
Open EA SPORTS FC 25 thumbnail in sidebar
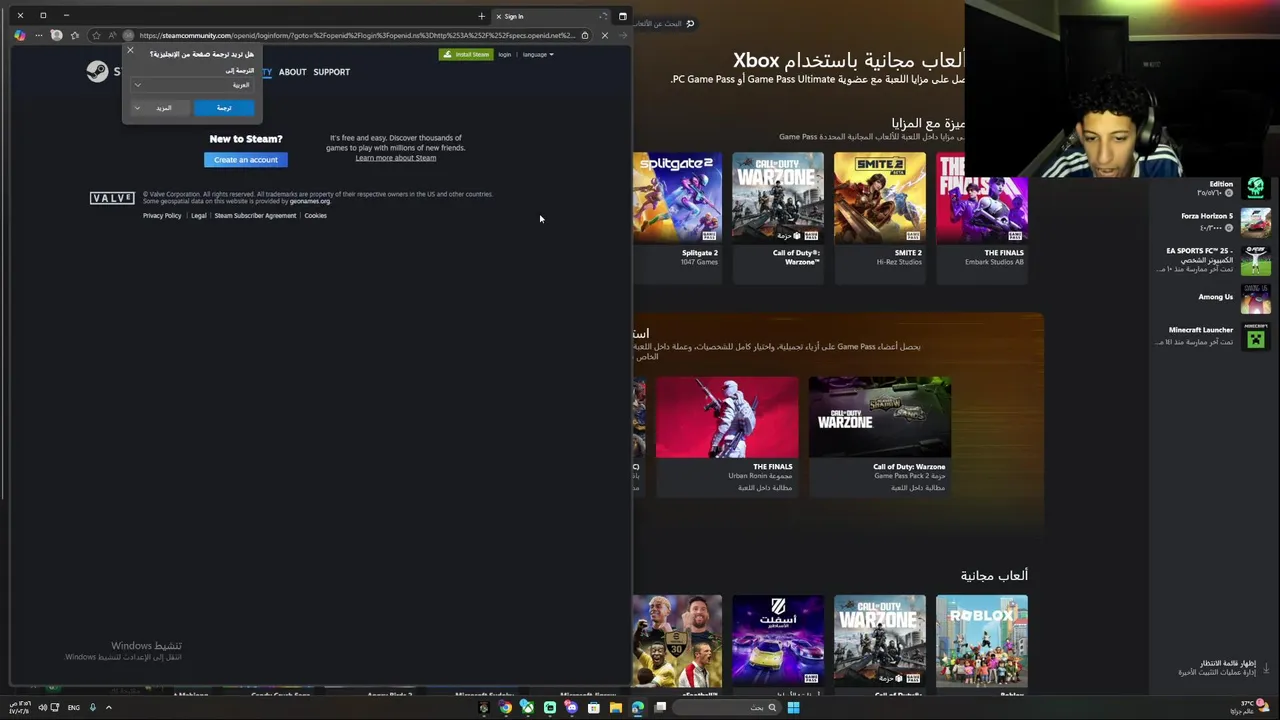pyautogui.click(x=1255, y=260)
